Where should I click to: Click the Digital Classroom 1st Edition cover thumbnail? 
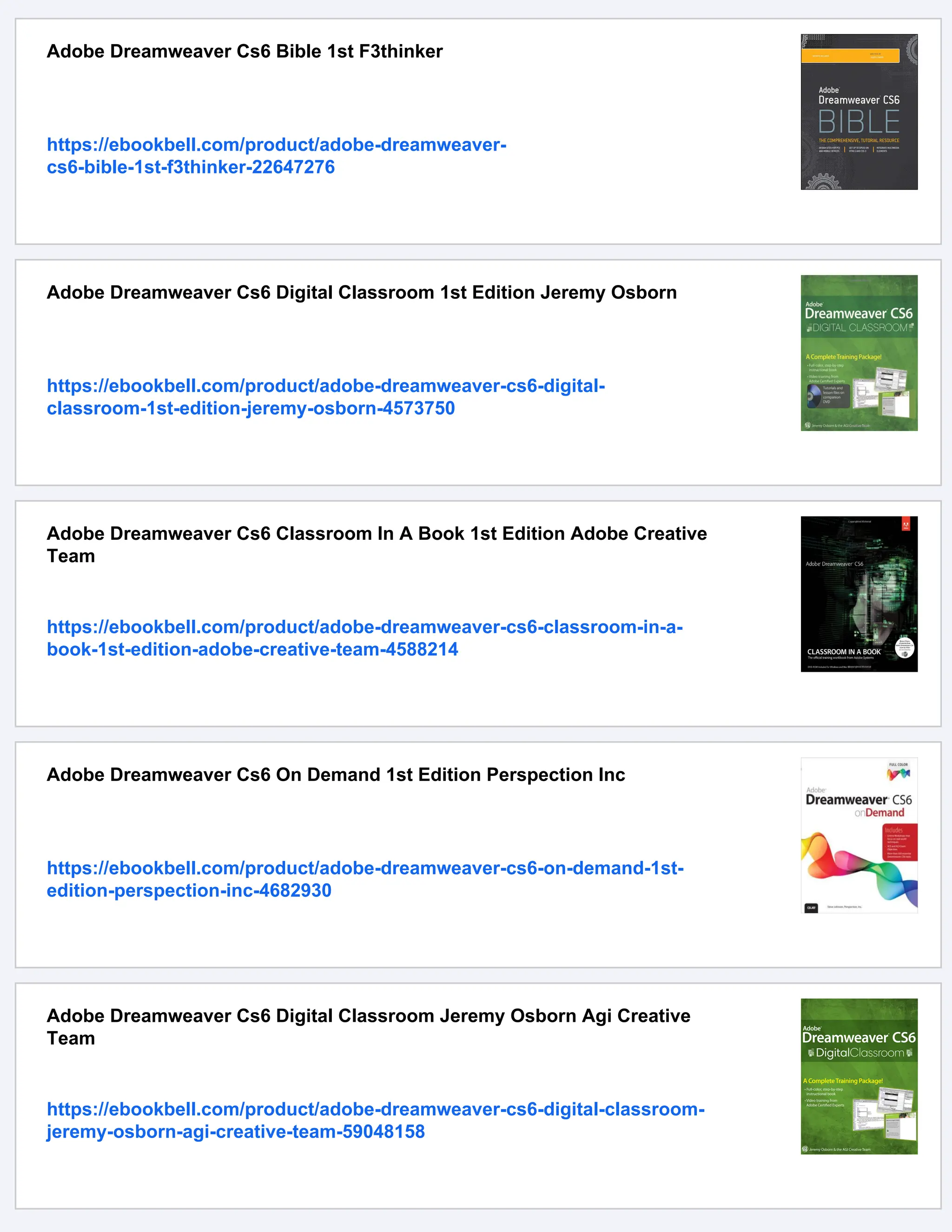(x=859, y=353)
